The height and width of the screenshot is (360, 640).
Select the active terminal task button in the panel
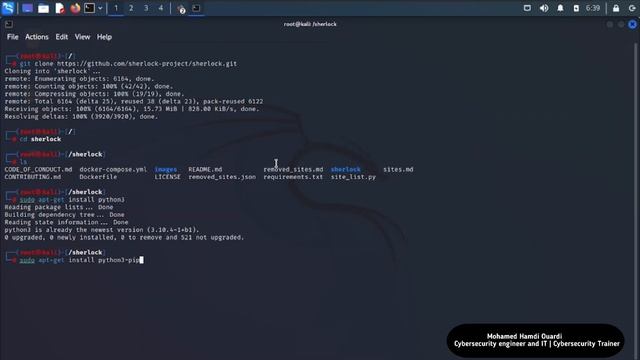[196, 8]
